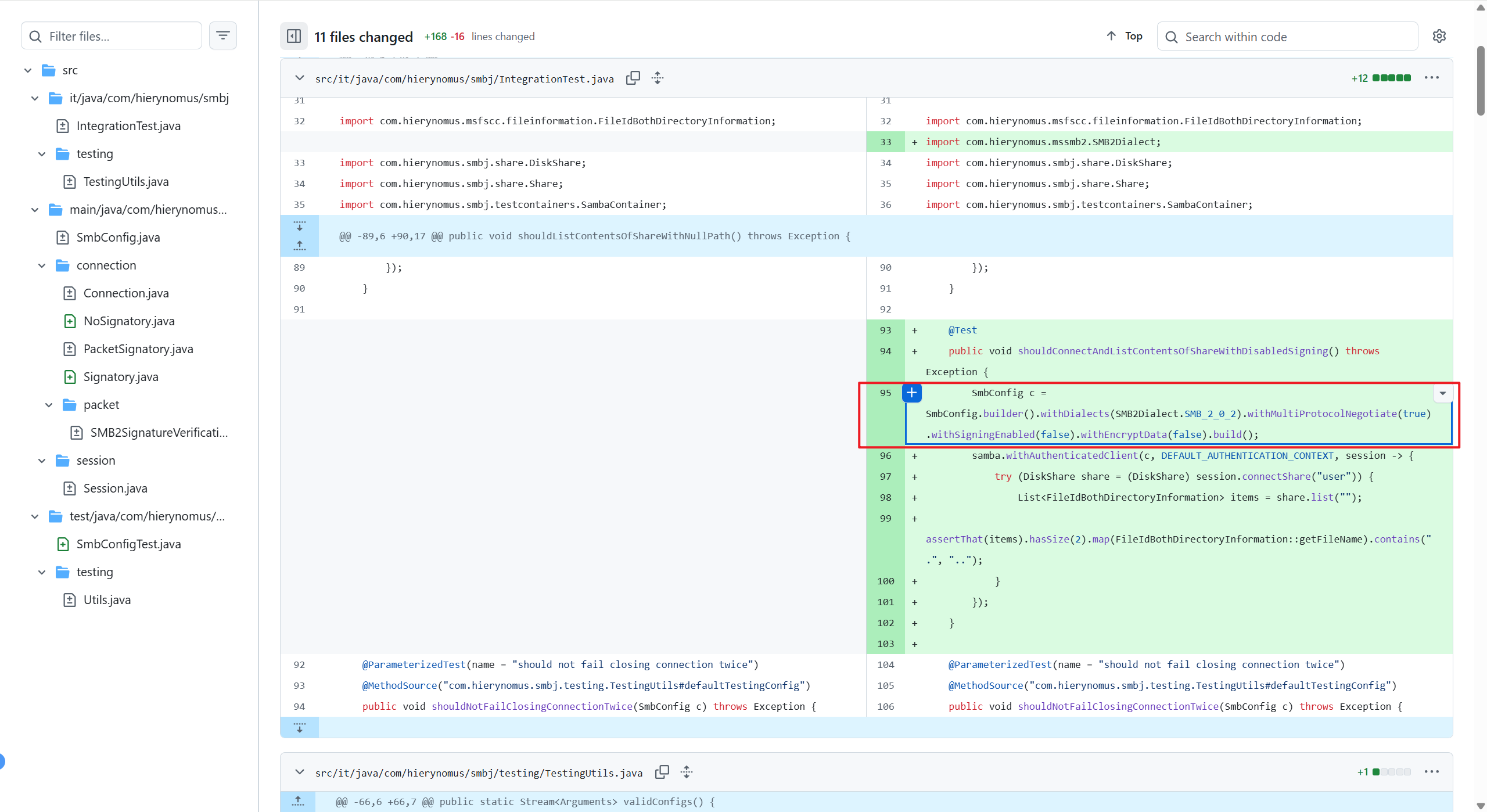Copy the IntegrationTest.java file path
Screen dimensions: 1487x812
[x=633, y=78]
